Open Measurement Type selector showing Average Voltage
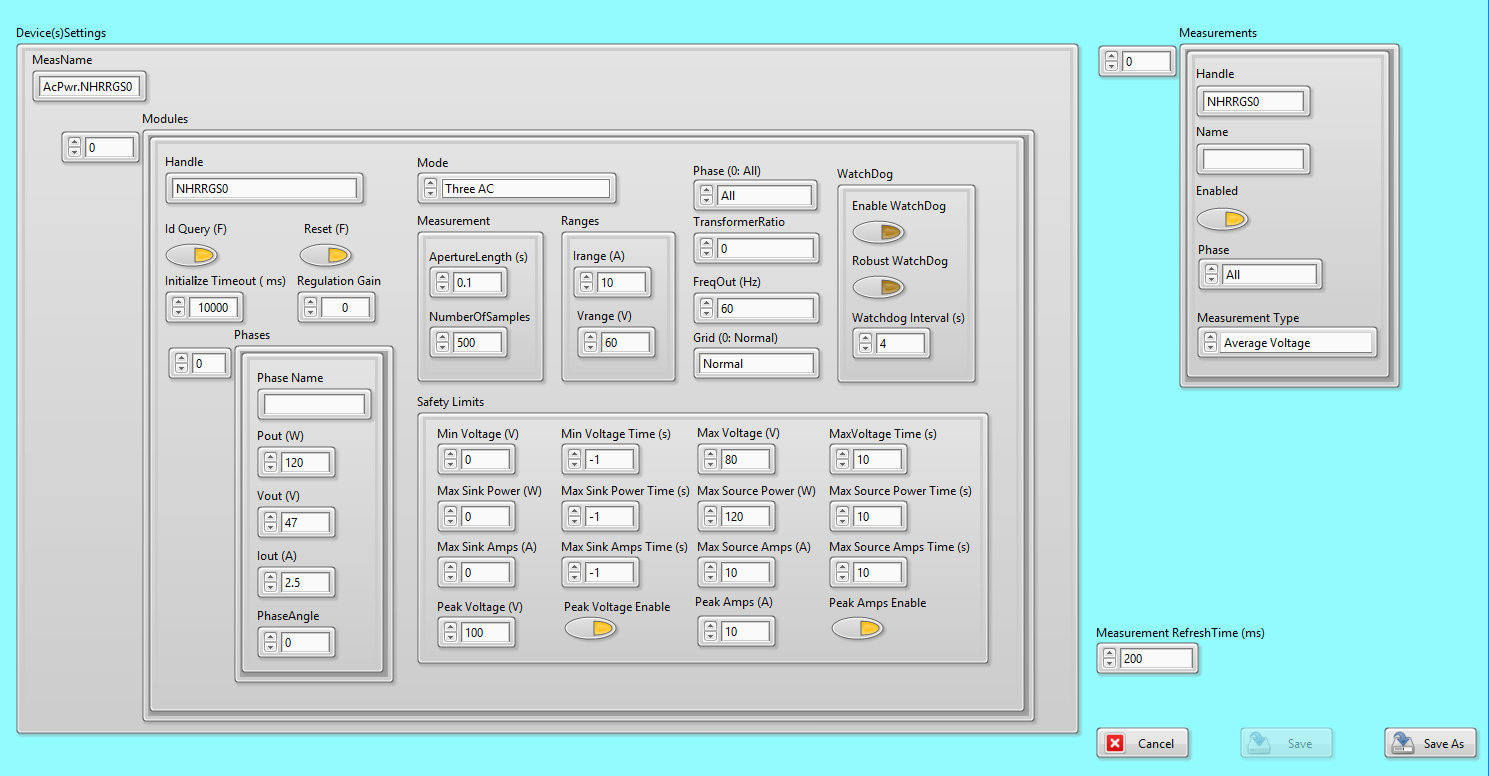 pos(1287,342)
